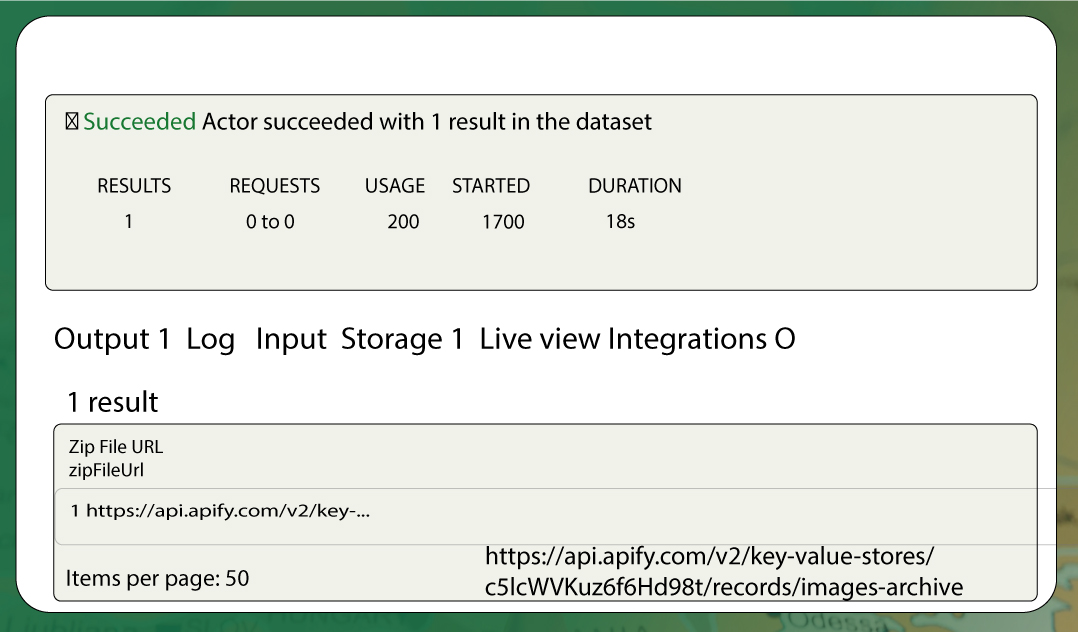Click the 1 result heading

pyautogui.click(x=113, y=402)
